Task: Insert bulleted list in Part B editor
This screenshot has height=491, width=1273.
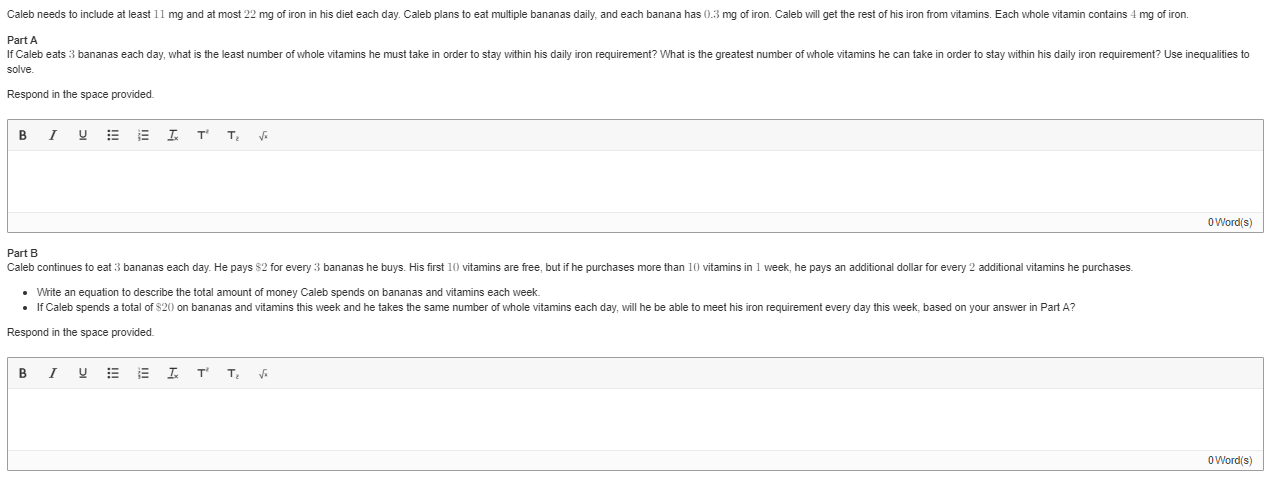Action: pyautogui.click(x=113, y=373)
